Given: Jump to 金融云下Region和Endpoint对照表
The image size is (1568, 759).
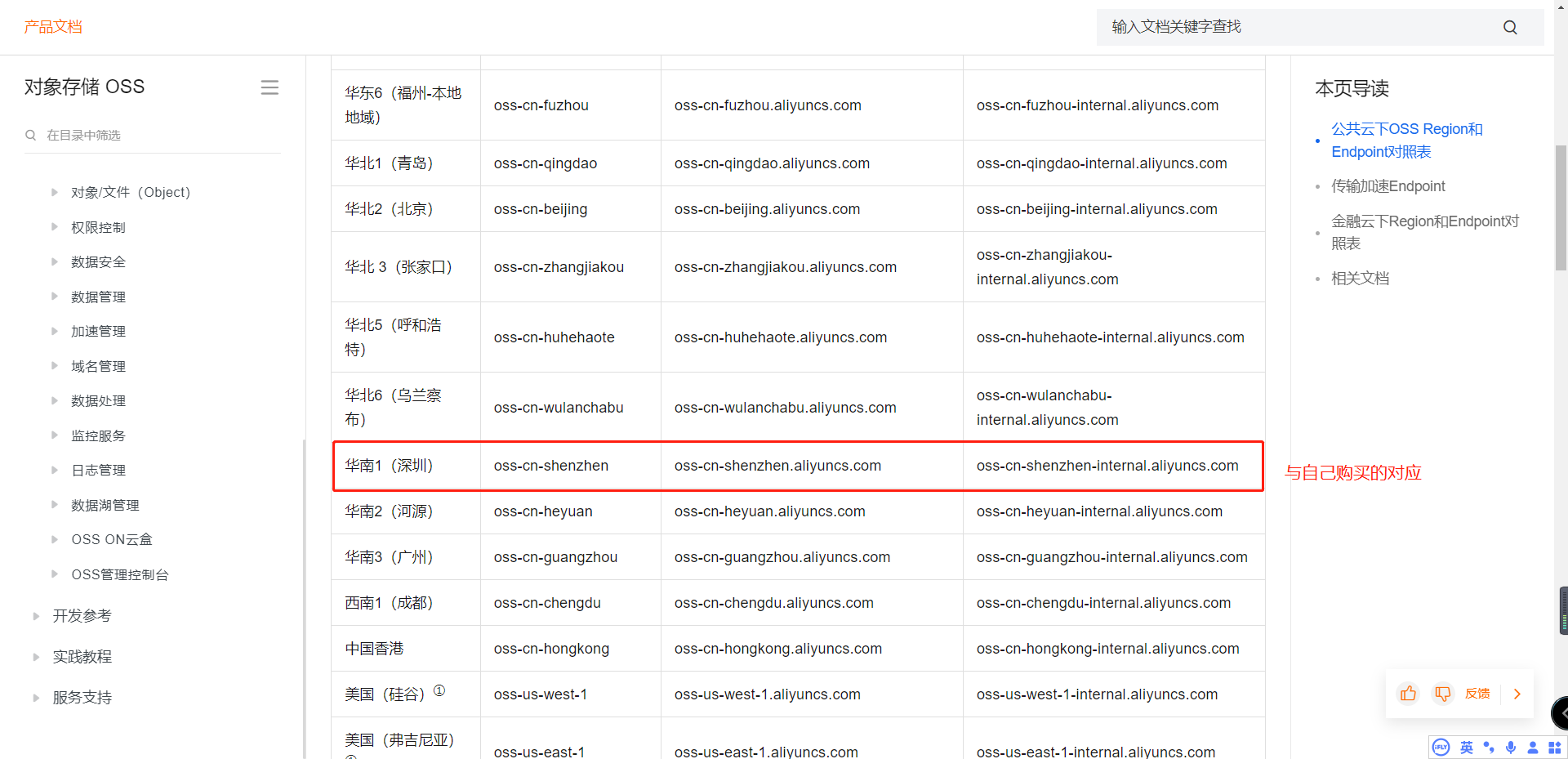Looking at the screenshot, I should (1425, 232).
